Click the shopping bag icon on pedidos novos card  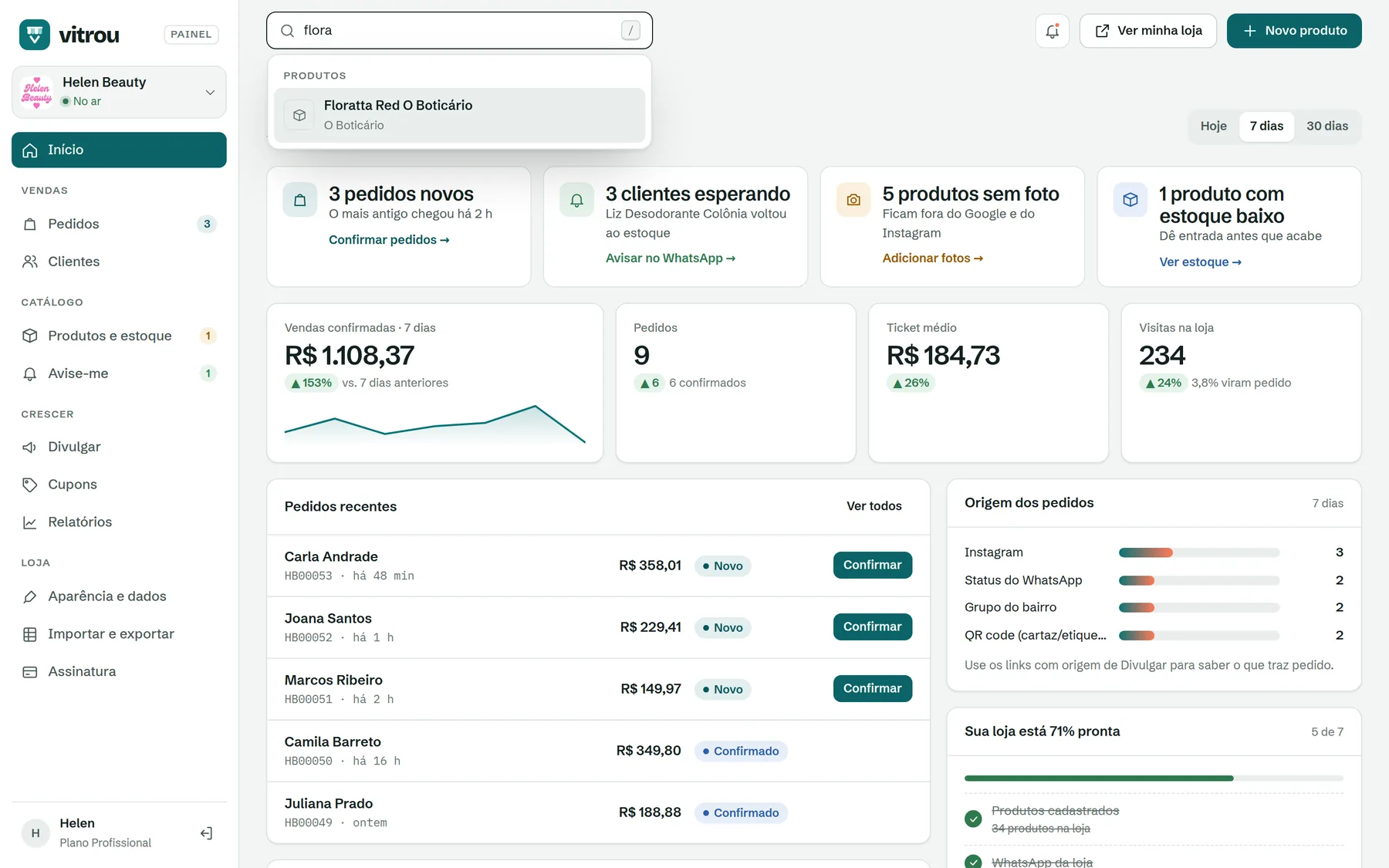(x=300, y=200)
